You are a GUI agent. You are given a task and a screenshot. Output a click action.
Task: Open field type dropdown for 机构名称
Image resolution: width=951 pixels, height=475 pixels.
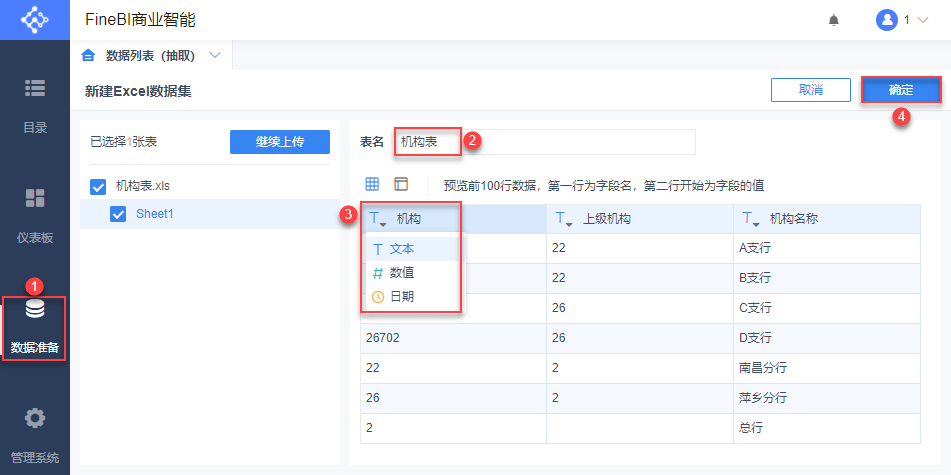tap(749, 219)
